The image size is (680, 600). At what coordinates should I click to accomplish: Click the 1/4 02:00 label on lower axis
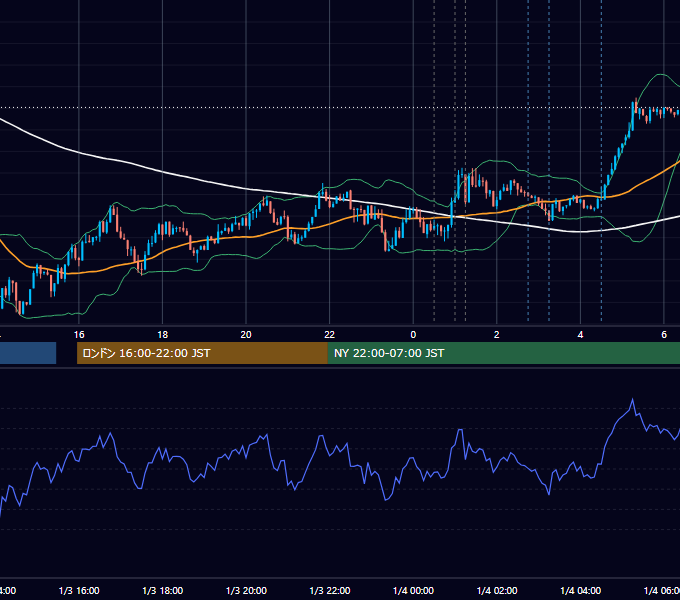[497, 591]
